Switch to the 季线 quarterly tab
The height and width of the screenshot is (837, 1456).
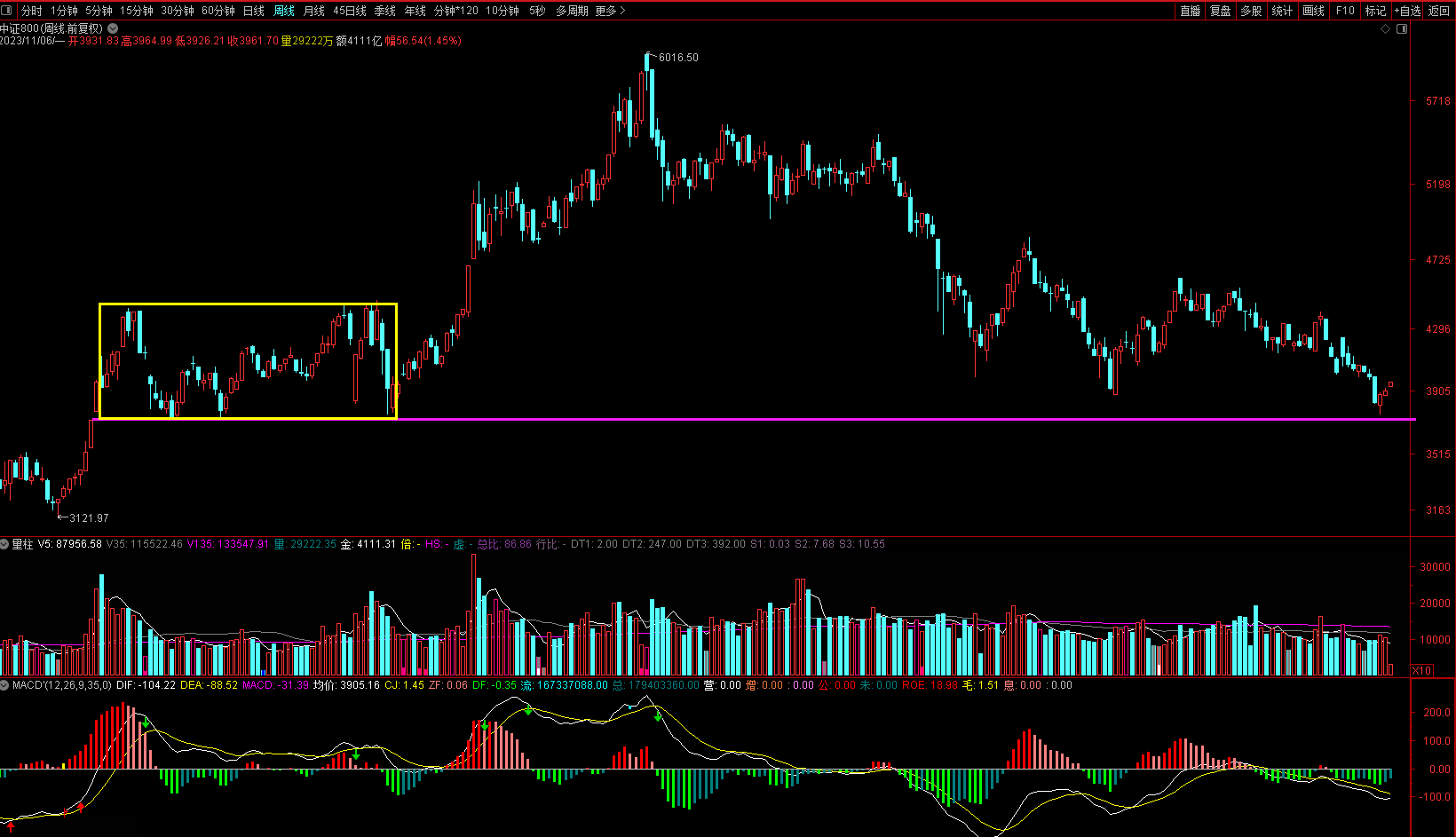(x=385, y=11)
